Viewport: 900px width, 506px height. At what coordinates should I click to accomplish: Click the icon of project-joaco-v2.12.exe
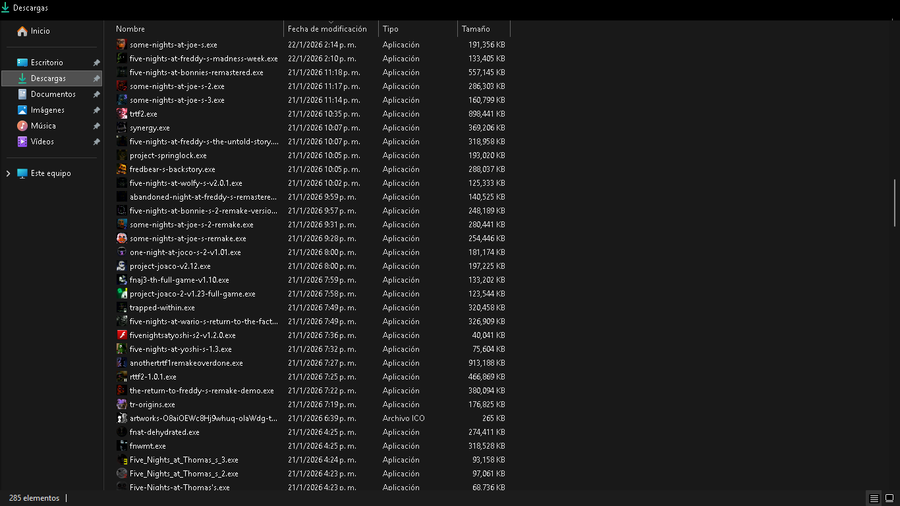(x=122, y=266)
